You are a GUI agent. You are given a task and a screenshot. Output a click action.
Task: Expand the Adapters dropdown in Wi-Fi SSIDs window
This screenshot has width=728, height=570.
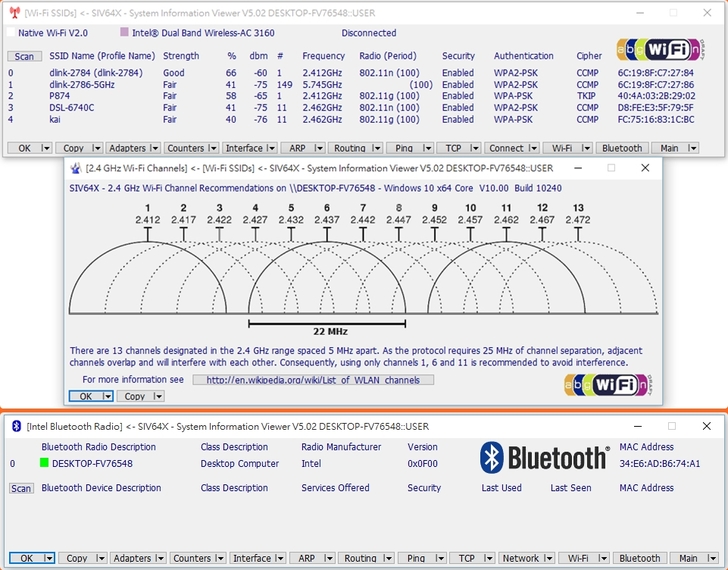click(x=153, y=148)
